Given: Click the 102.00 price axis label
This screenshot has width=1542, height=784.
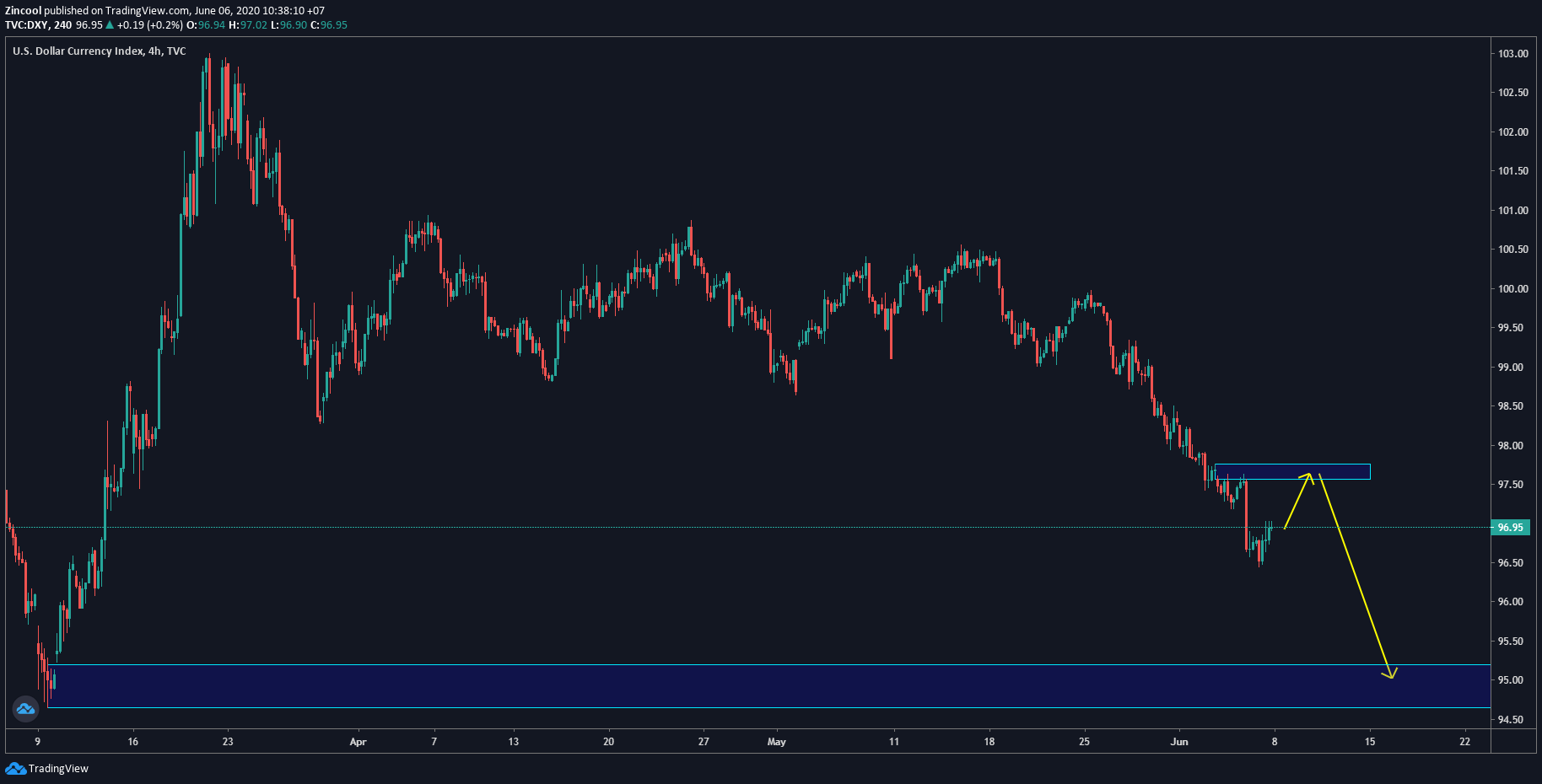Looking at the screenshot, I should click(x=1512, y=132).
